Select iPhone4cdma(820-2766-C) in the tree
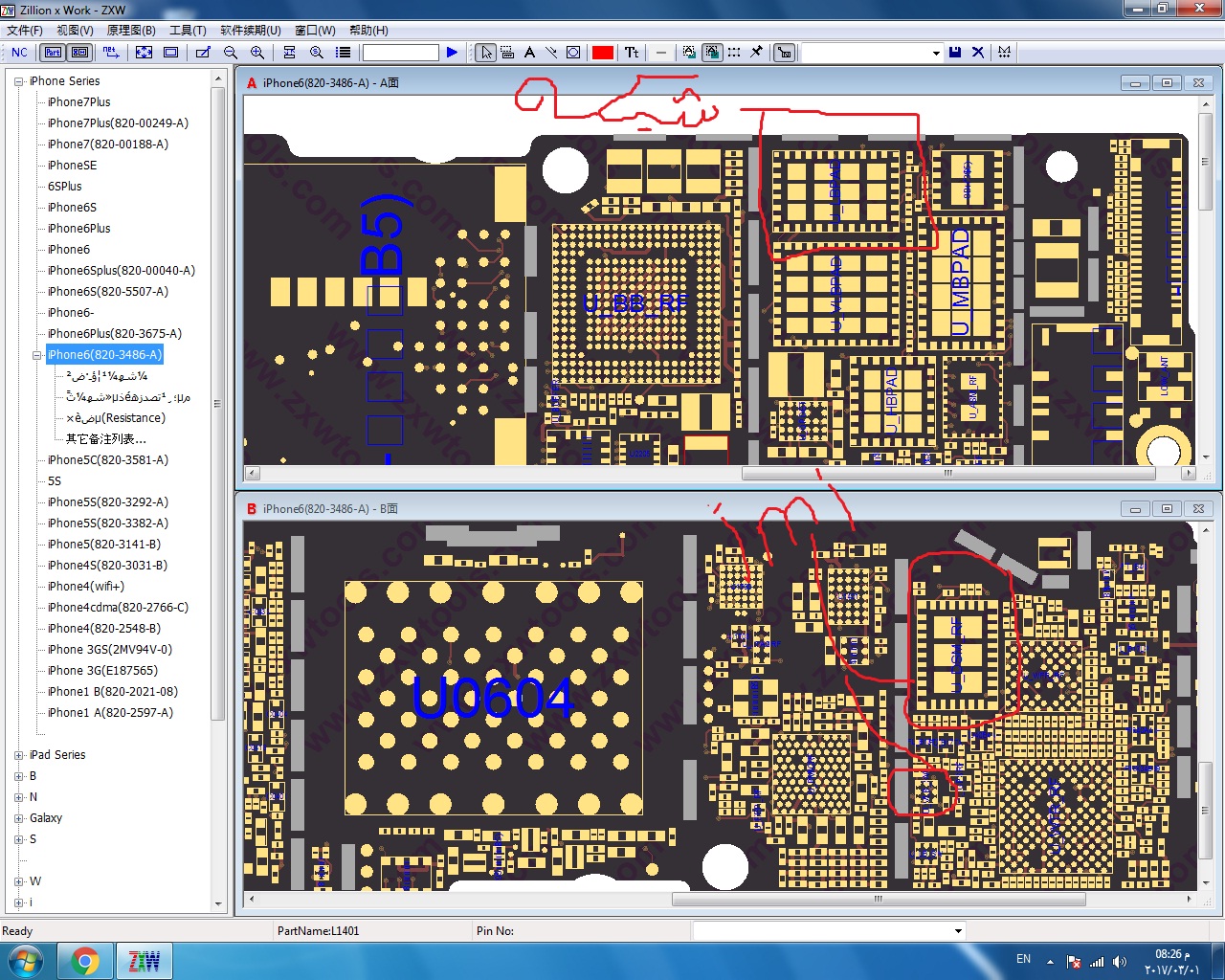Screen dimensions: 1225x980 click(118, 608)
